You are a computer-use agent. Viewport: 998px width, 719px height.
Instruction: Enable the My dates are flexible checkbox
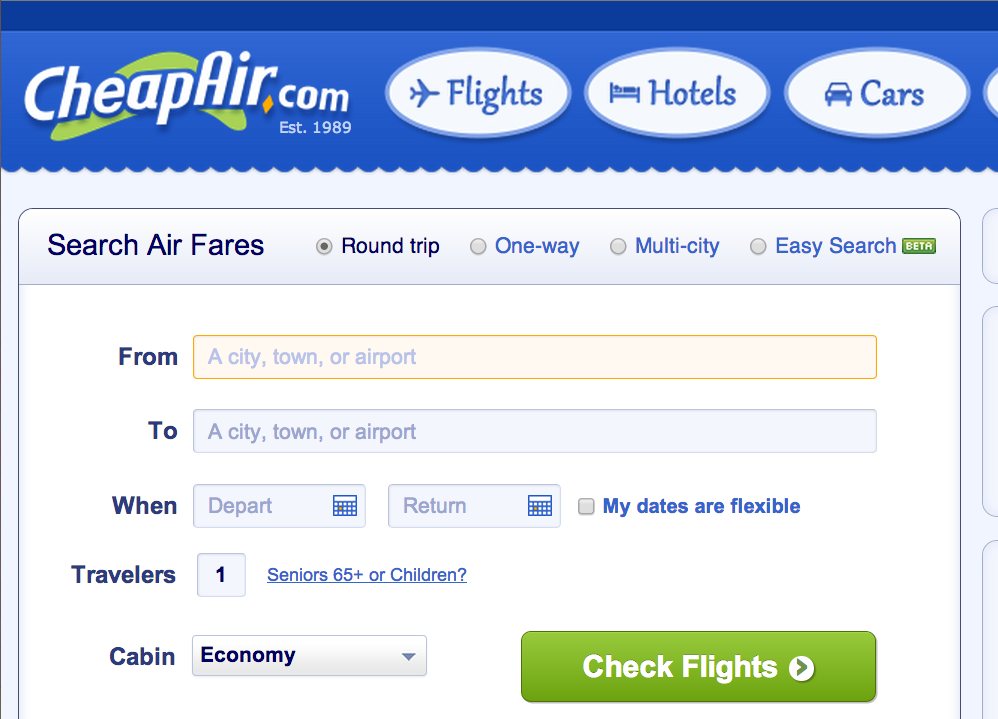click(x=586, y=506)
